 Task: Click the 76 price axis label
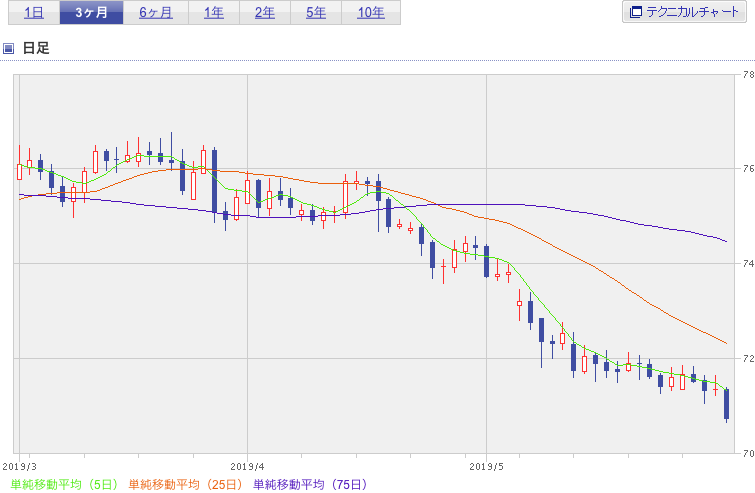[x=748, y=169]
